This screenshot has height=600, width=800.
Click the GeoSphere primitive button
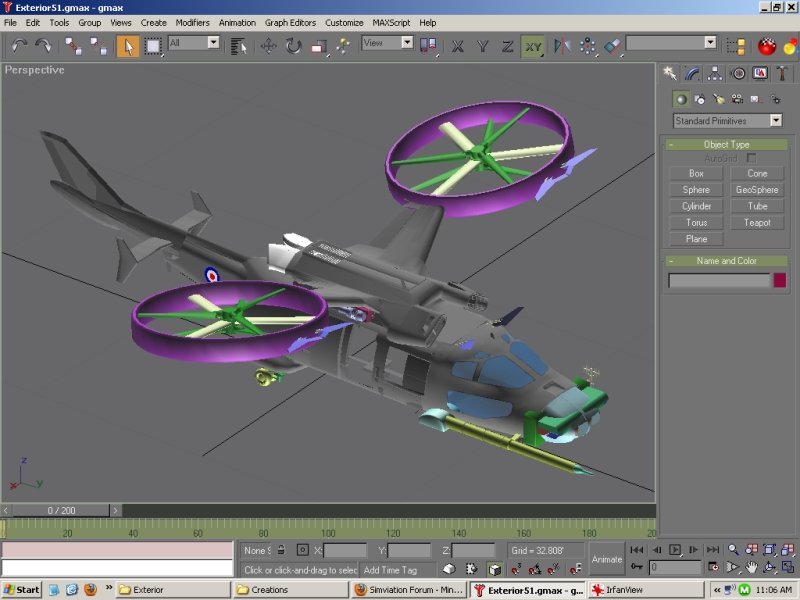[757, 190]
